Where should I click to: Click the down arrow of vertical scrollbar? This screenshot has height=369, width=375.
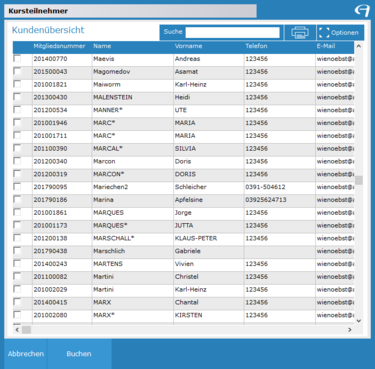(x=359, y=321)
